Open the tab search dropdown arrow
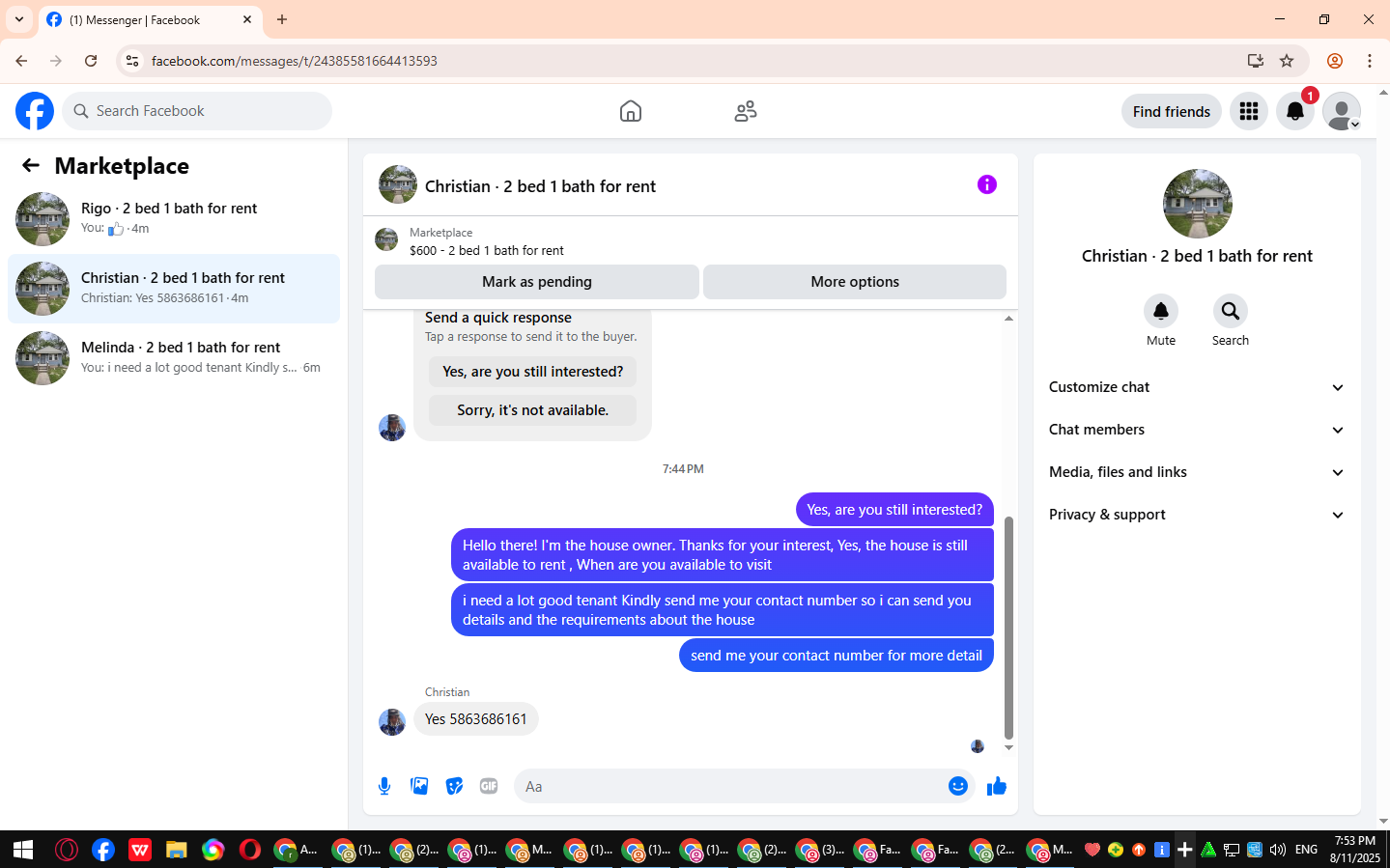Image resolution: width=1390 pixels, height=868 pixels. click(19, 19)
